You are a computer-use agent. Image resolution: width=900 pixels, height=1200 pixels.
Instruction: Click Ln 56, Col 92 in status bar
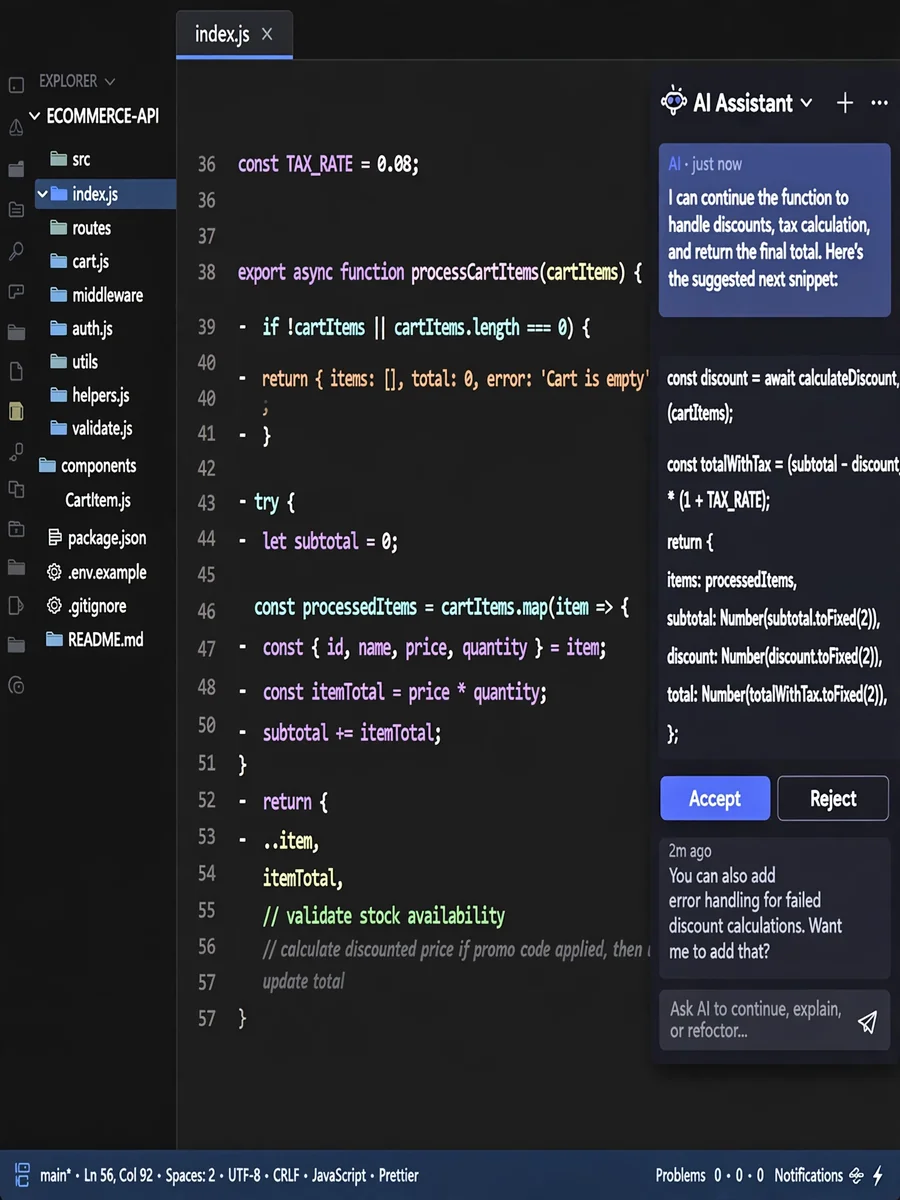[119, 1175]
